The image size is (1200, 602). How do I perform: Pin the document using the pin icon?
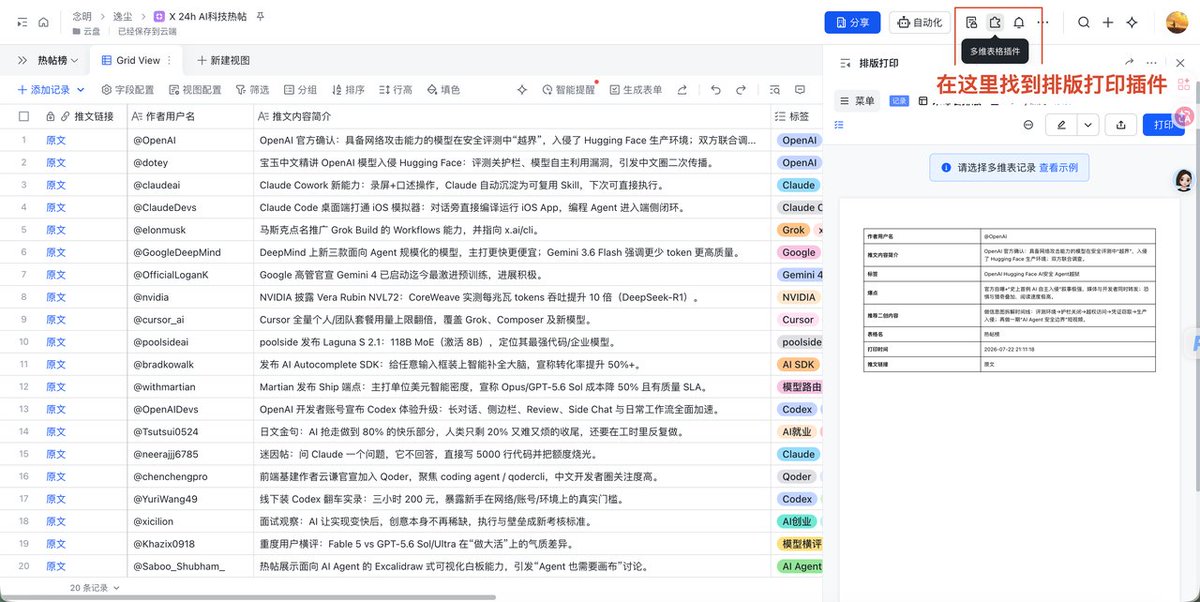tap(261, 17)
